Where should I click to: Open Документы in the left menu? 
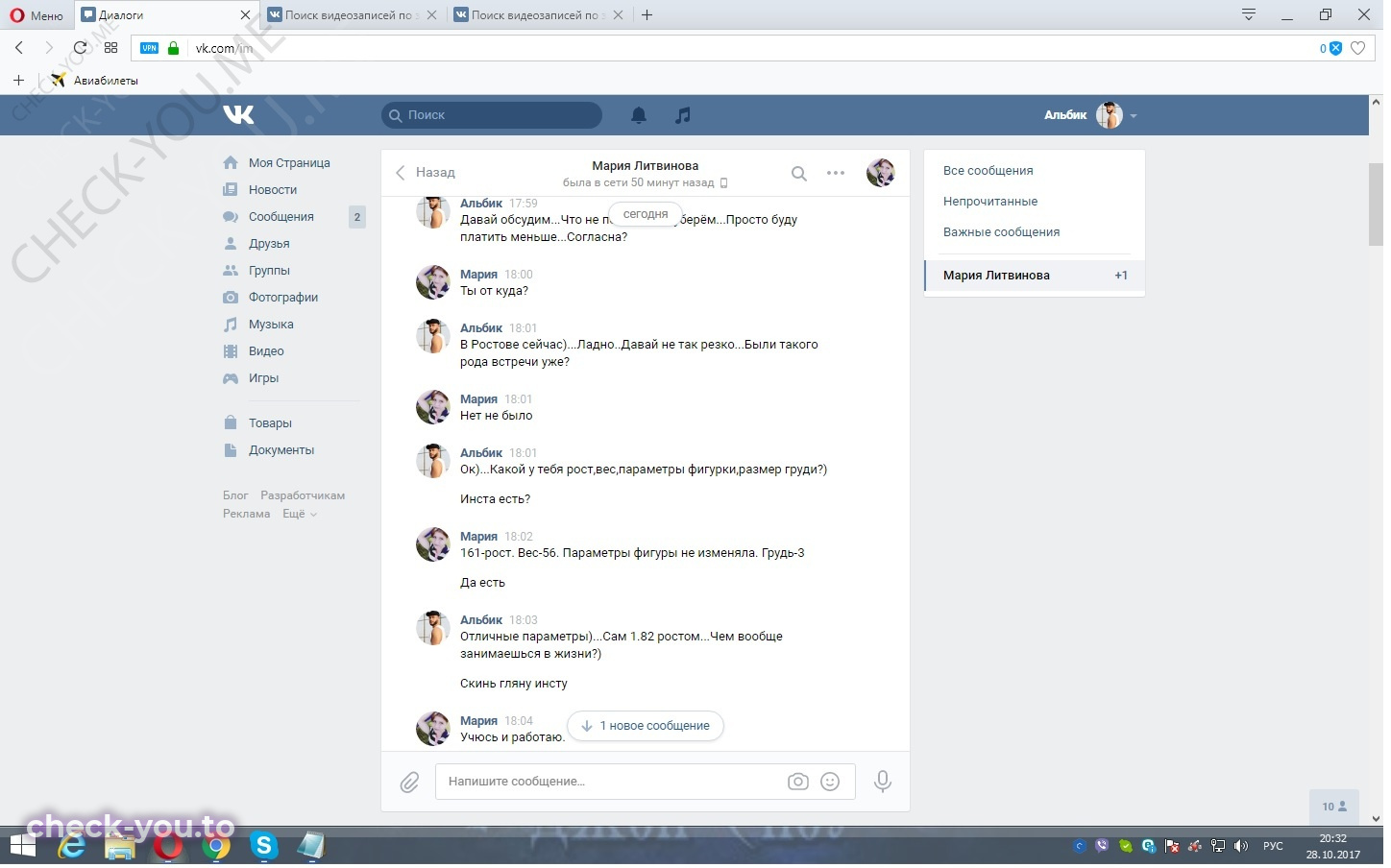click(x=281, y=450)
